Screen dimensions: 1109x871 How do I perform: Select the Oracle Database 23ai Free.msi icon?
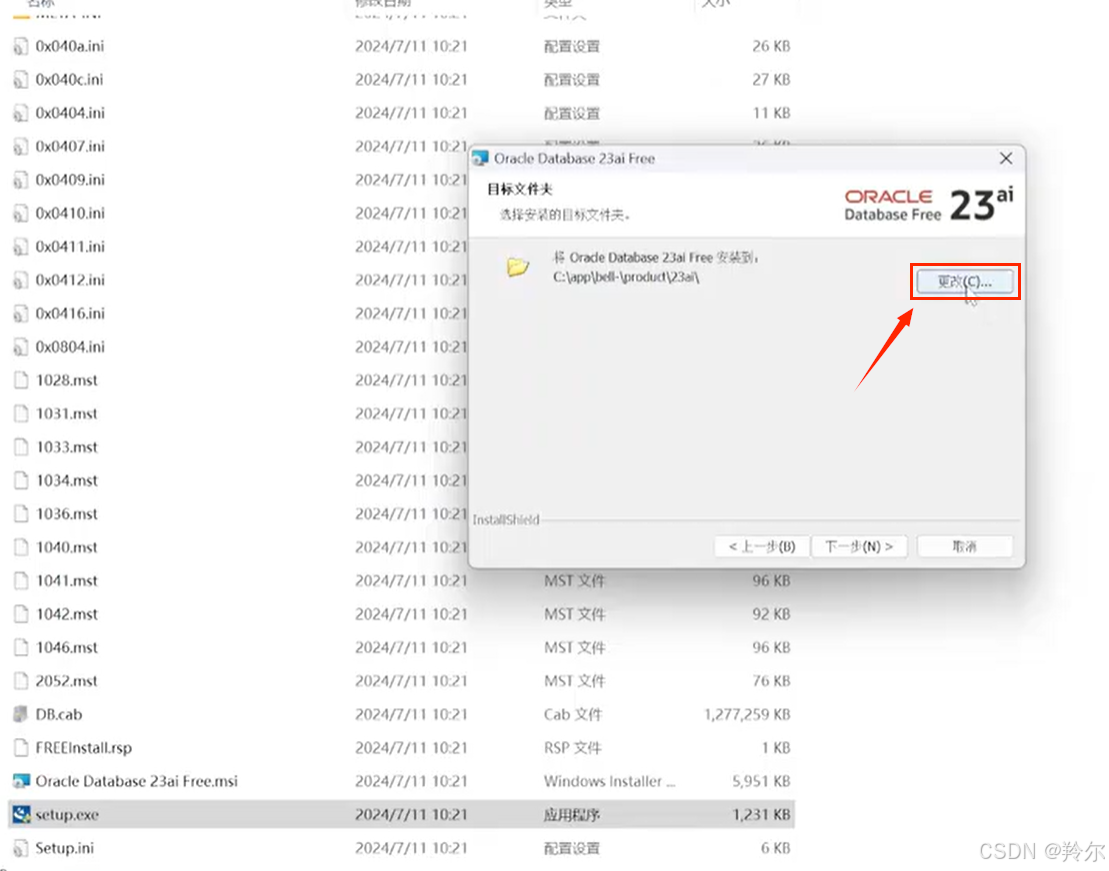tap(21, 781)
